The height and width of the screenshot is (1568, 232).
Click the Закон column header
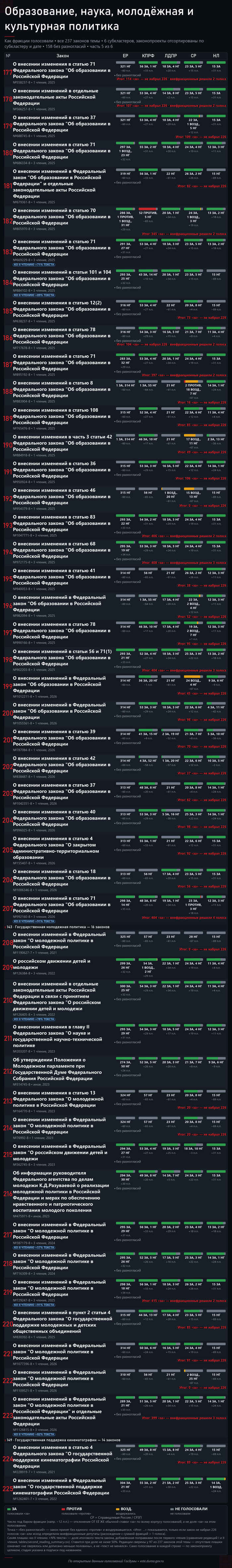pos(63,55)
